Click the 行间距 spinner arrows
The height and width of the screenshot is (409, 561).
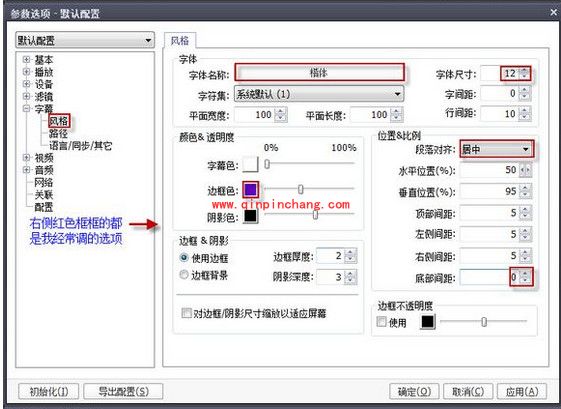[525, 114]
